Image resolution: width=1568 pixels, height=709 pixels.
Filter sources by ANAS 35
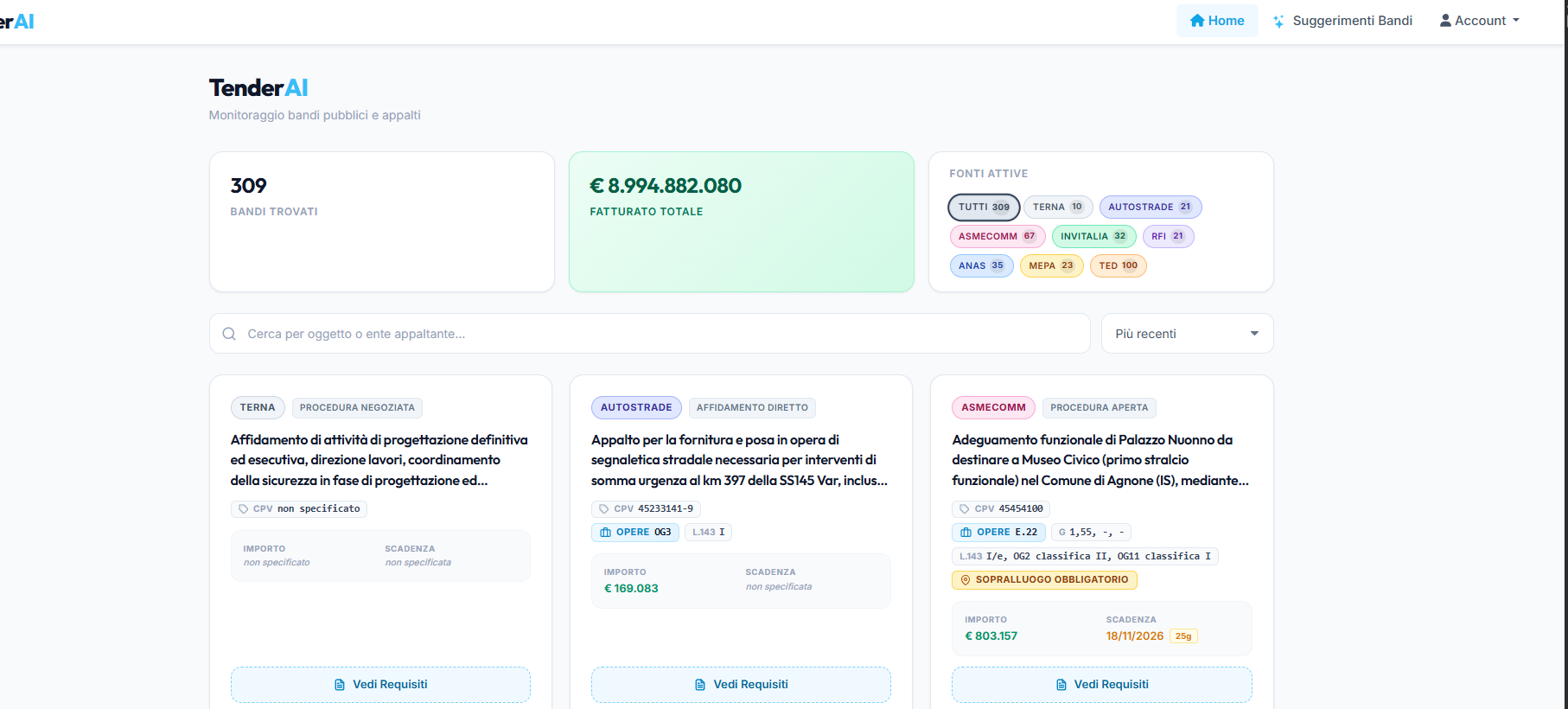(982, 266)
